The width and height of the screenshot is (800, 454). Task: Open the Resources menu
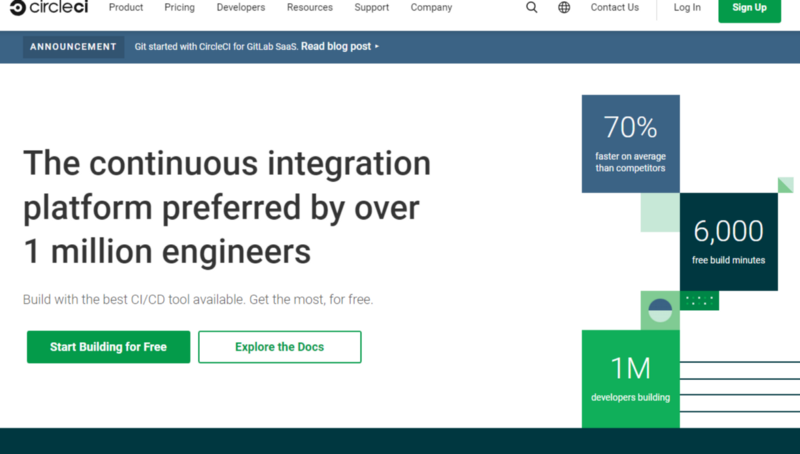310,7
